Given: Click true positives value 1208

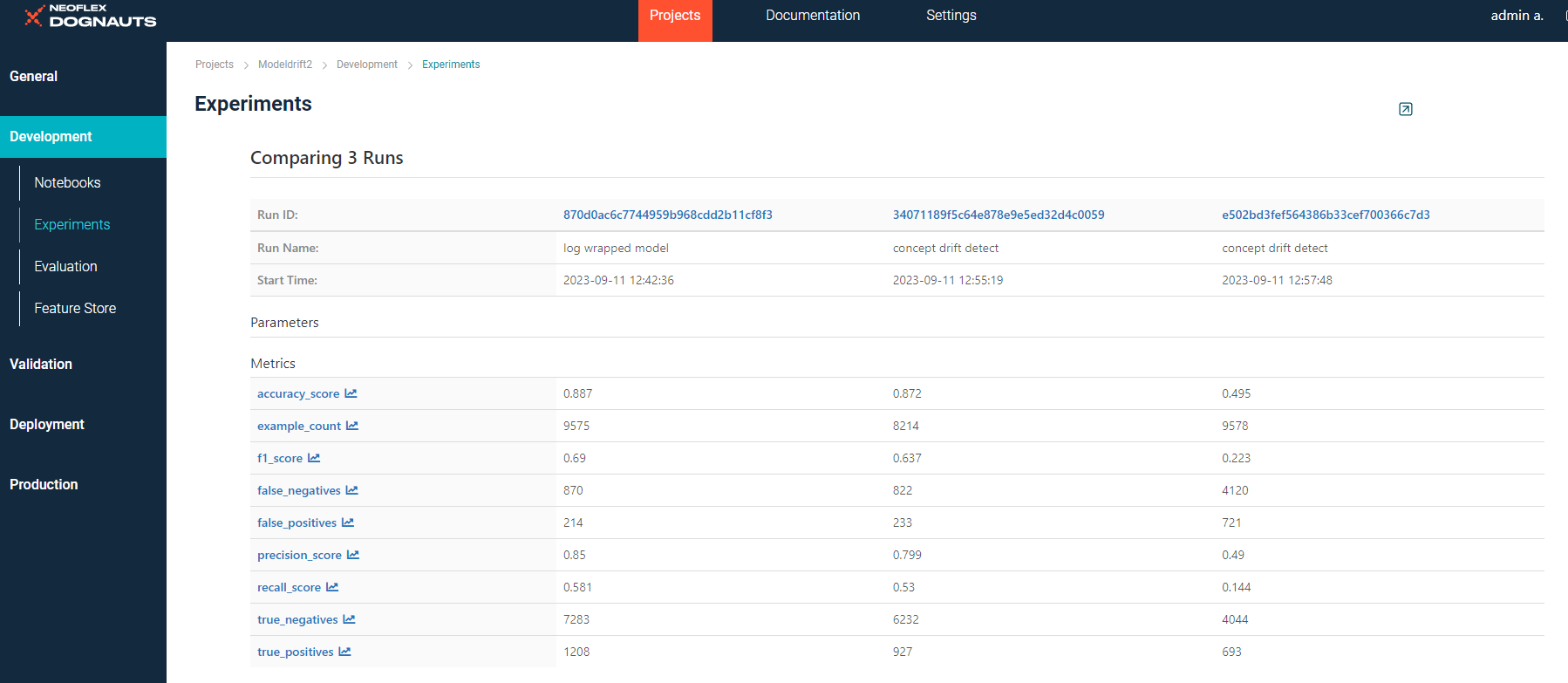Looking at the screenshot, I should click(576, 652).
